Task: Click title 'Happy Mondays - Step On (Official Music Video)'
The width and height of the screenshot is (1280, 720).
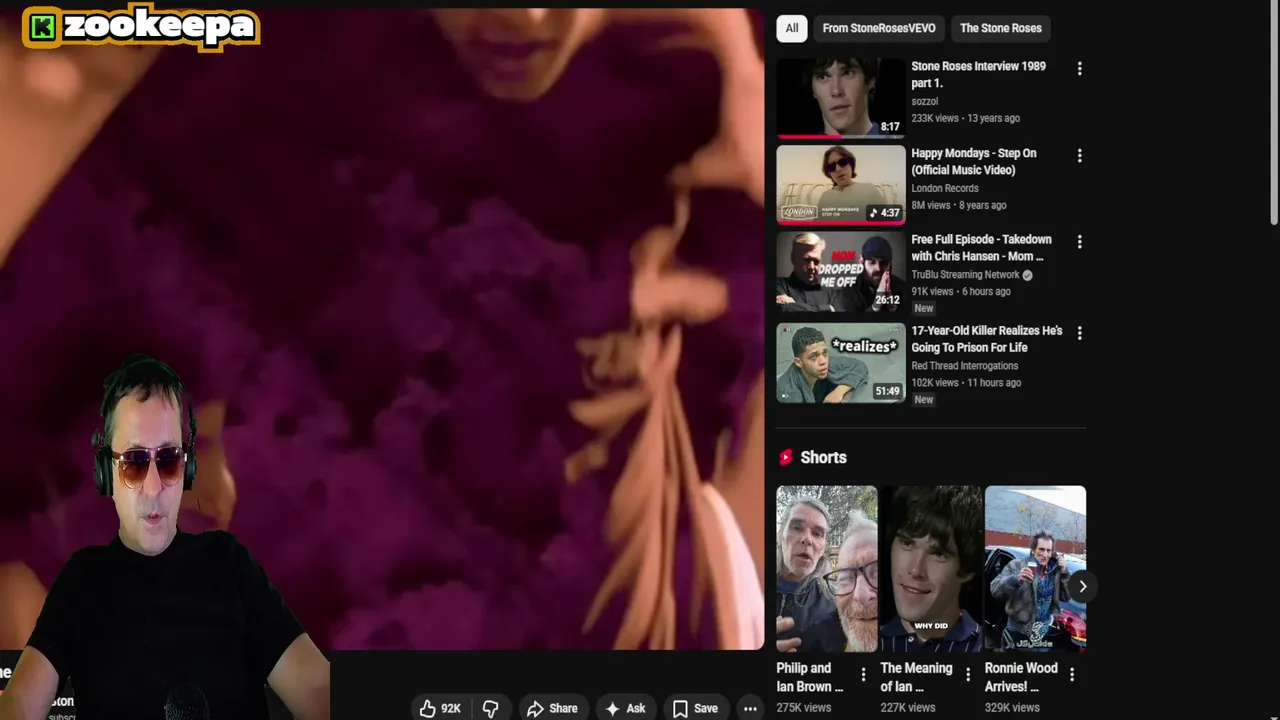Action: coord(974,161)
